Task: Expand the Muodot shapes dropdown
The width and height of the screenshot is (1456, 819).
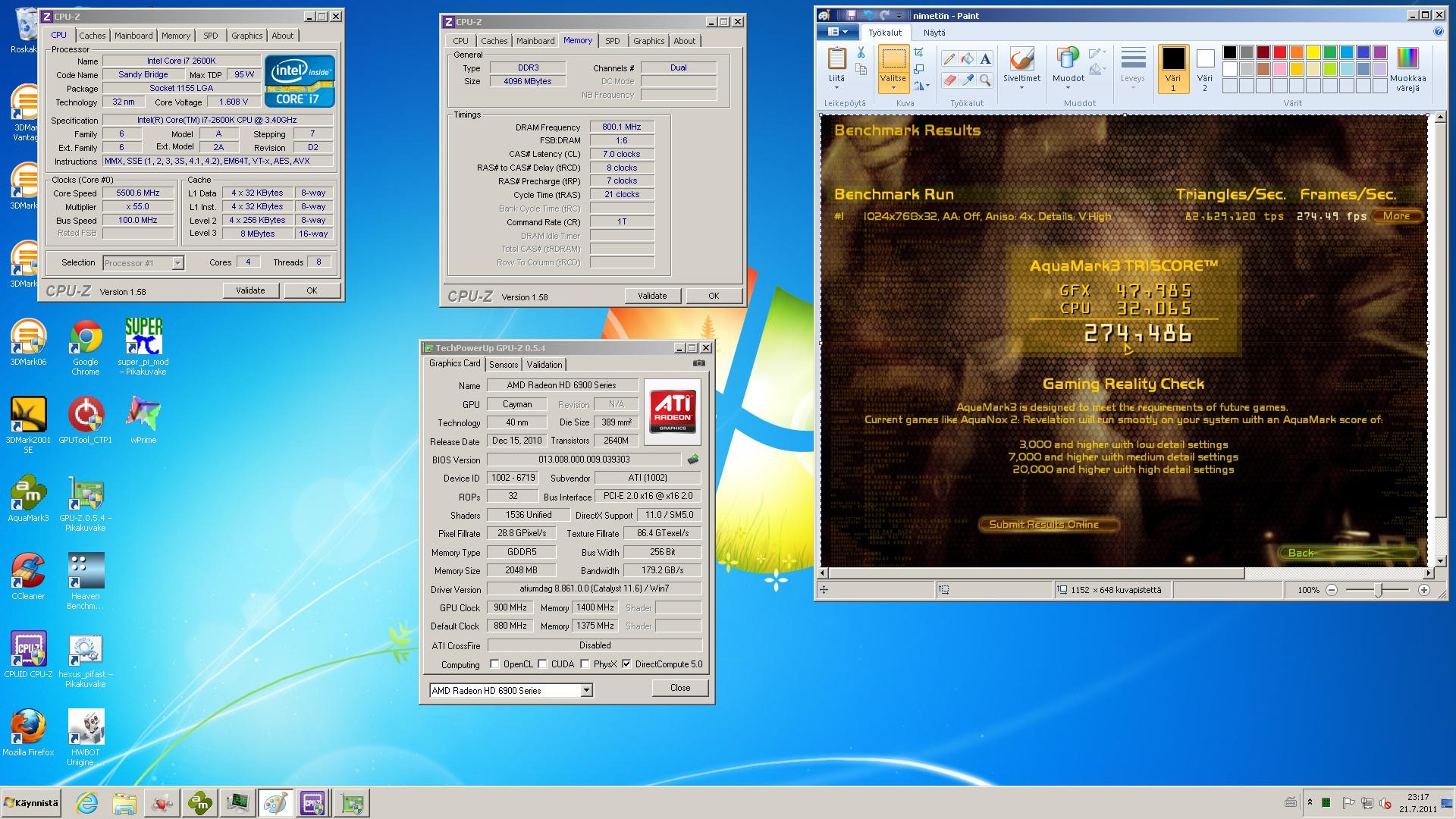Action: click(1068, 87)
